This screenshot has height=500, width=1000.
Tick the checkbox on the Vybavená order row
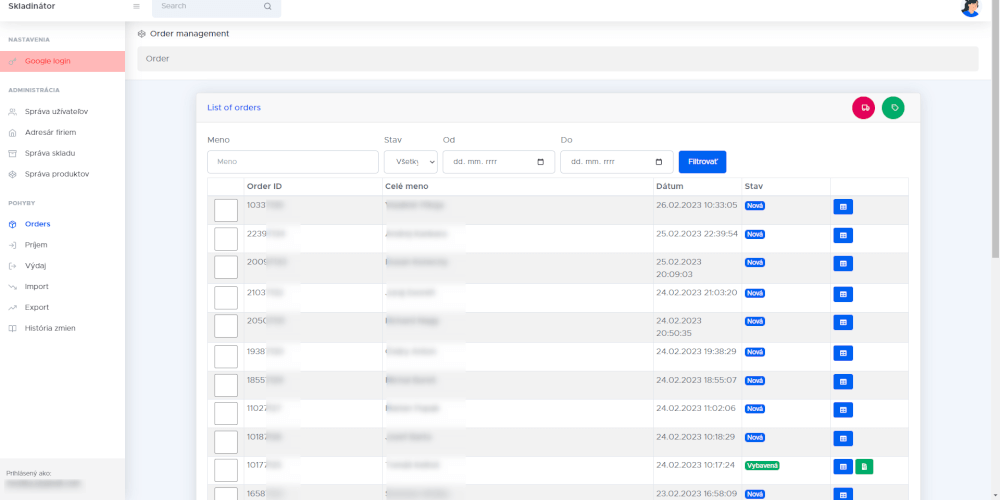point(226,470)
